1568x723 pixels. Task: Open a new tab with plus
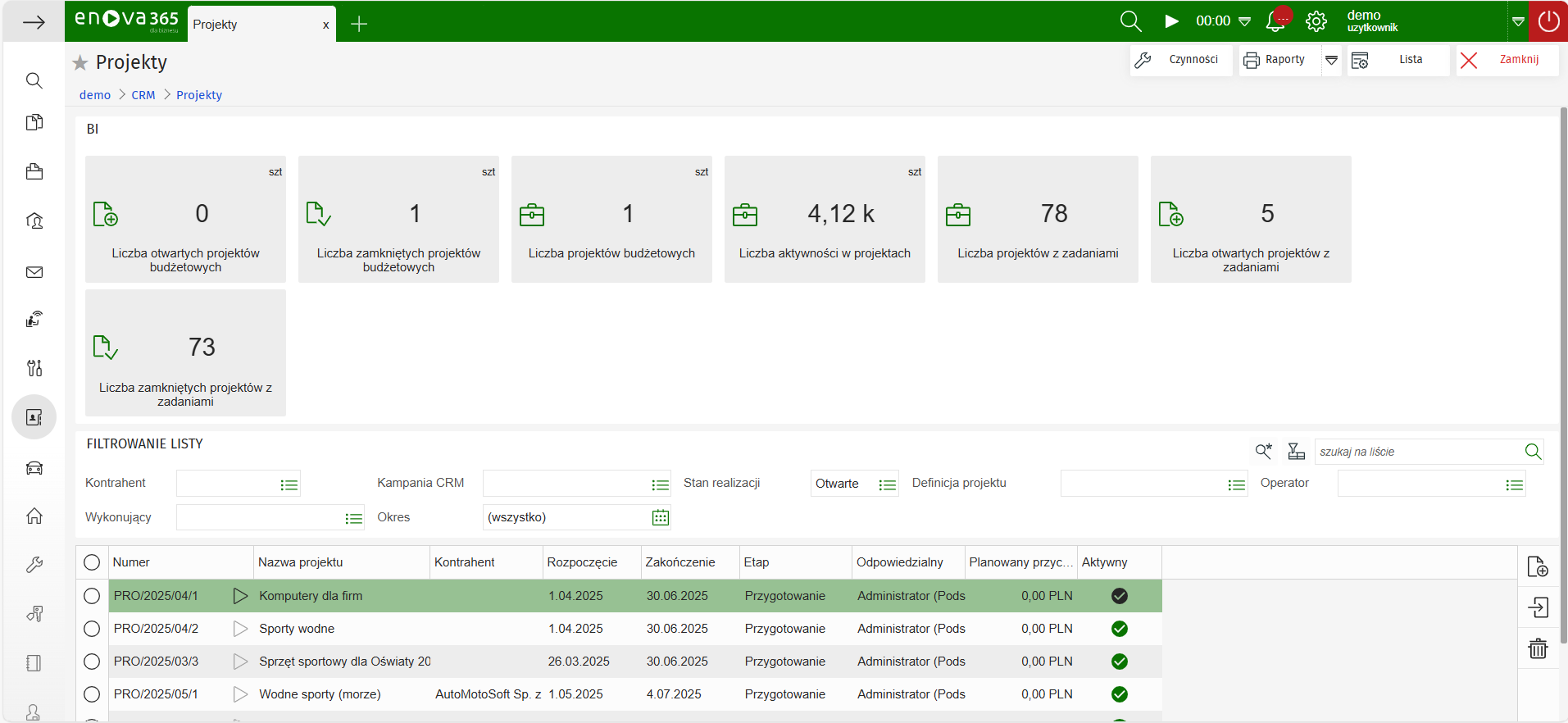click(359, 25)
